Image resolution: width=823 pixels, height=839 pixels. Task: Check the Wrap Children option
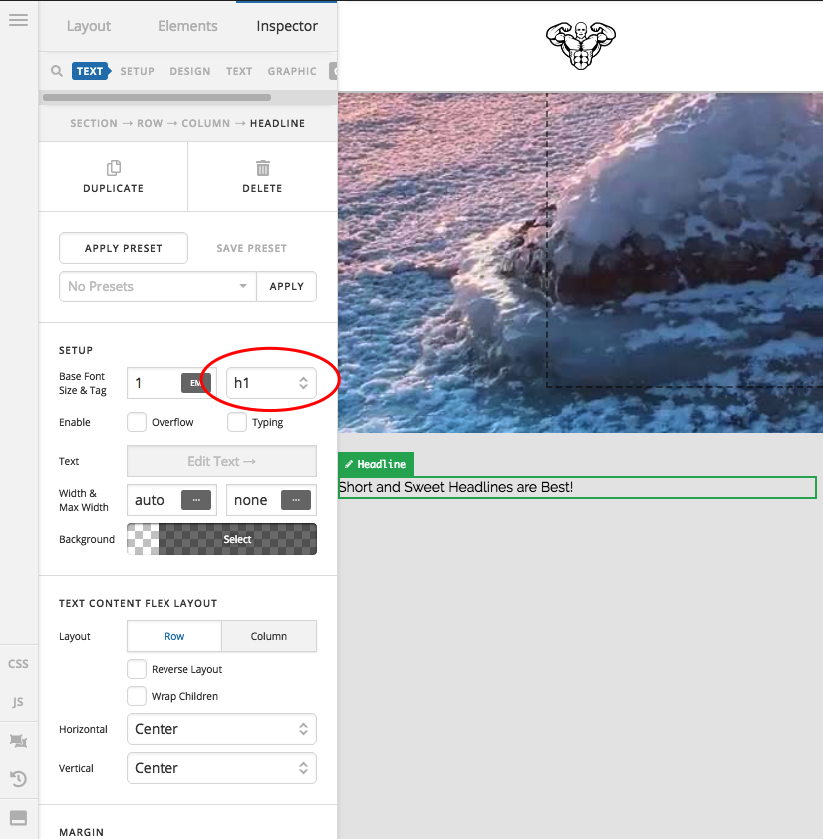click(137, 696)
